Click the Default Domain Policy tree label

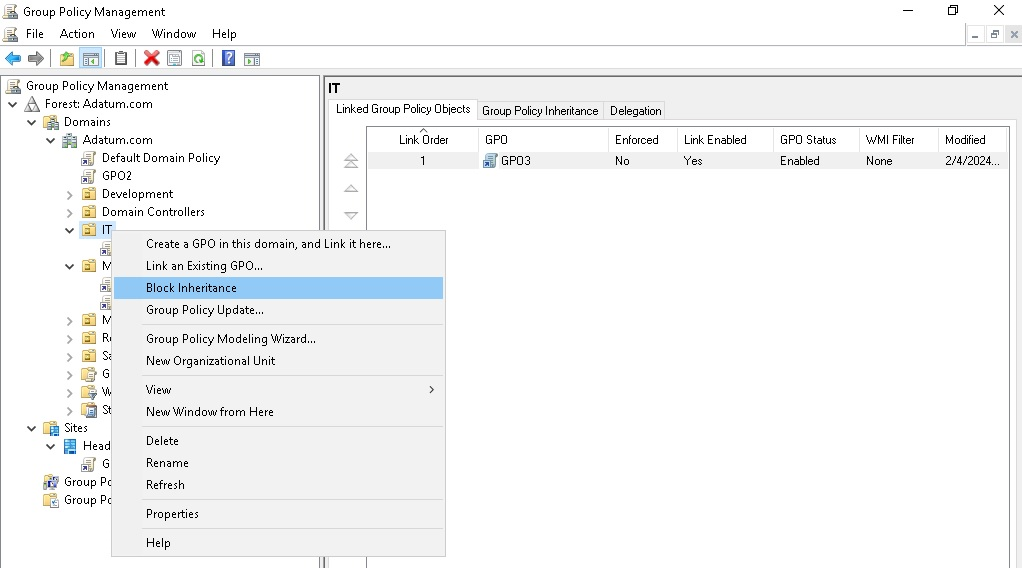(x=161, y=158)
